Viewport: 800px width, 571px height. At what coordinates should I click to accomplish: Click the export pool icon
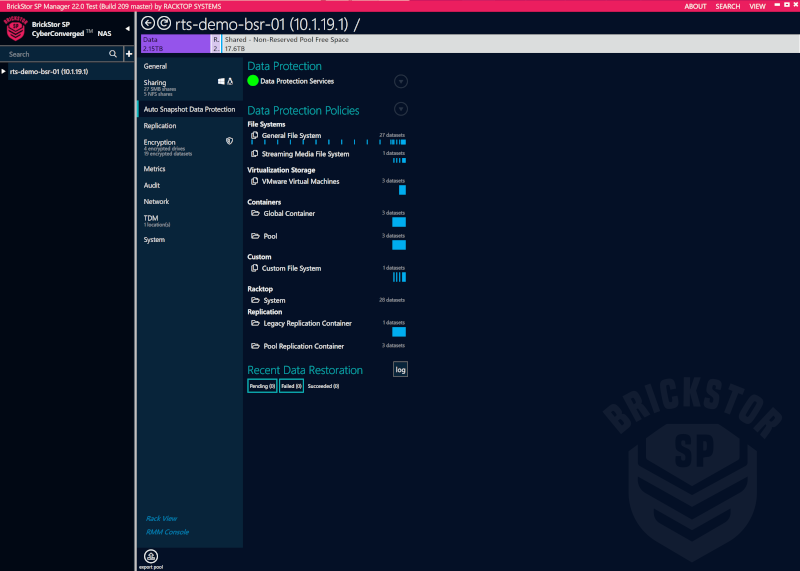[x=151, y=556]
